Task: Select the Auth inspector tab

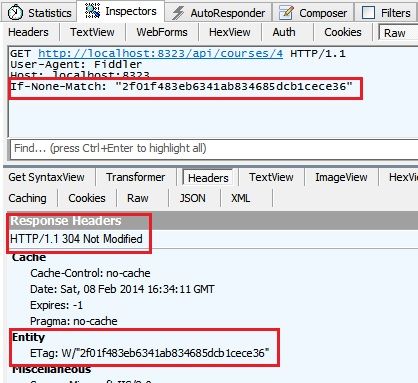Action: point(284,32)
